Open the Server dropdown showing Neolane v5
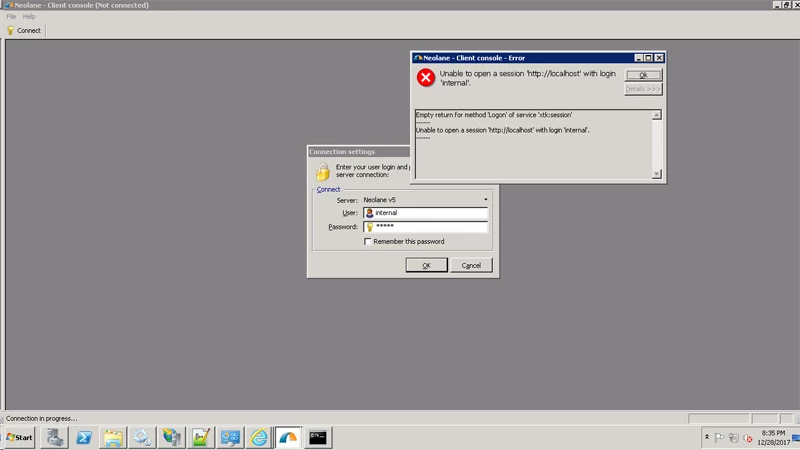The width and height of the screenshot is (800, 450). coord(426,200)
